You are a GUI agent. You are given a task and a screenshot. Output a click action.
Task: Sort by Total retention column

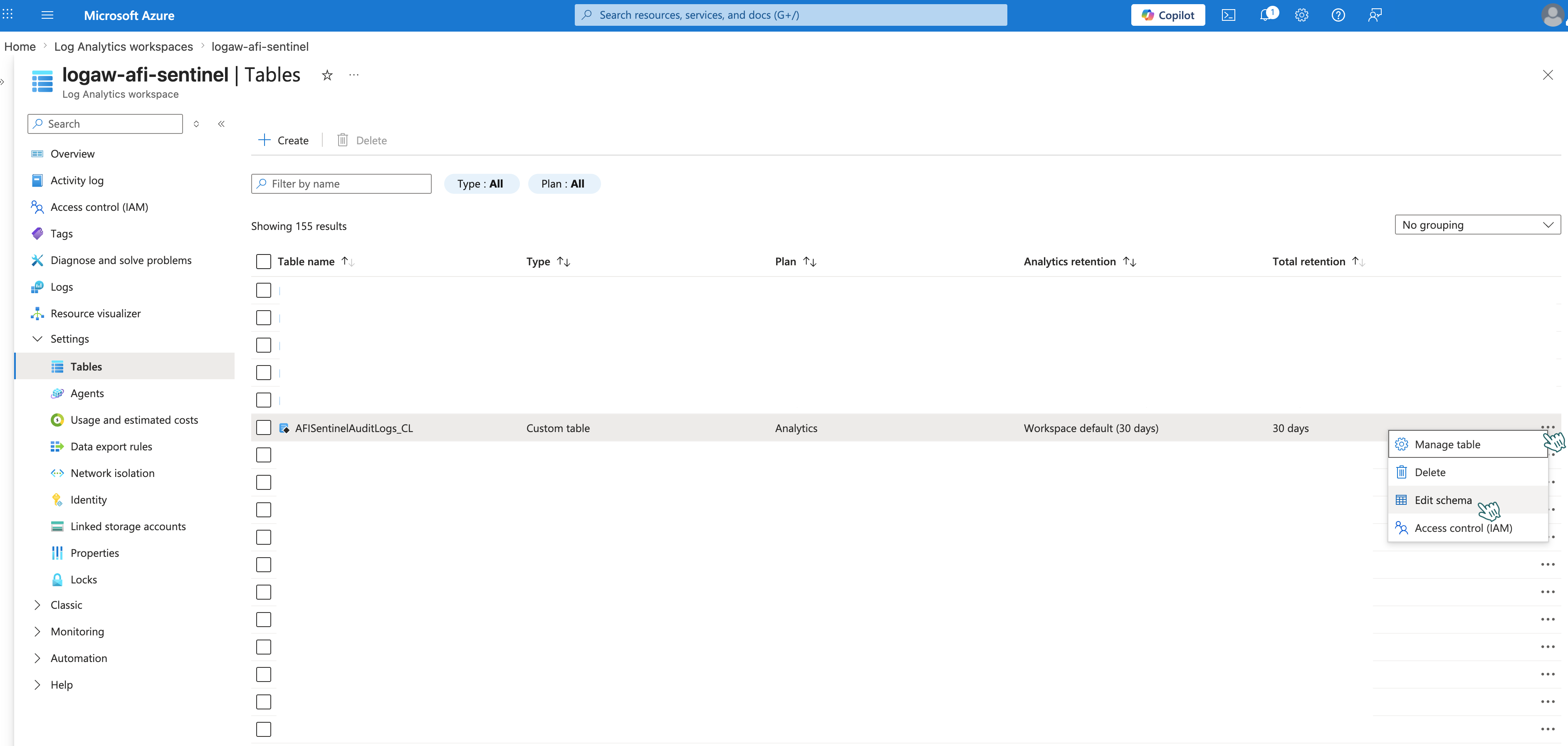(1359, 262)
